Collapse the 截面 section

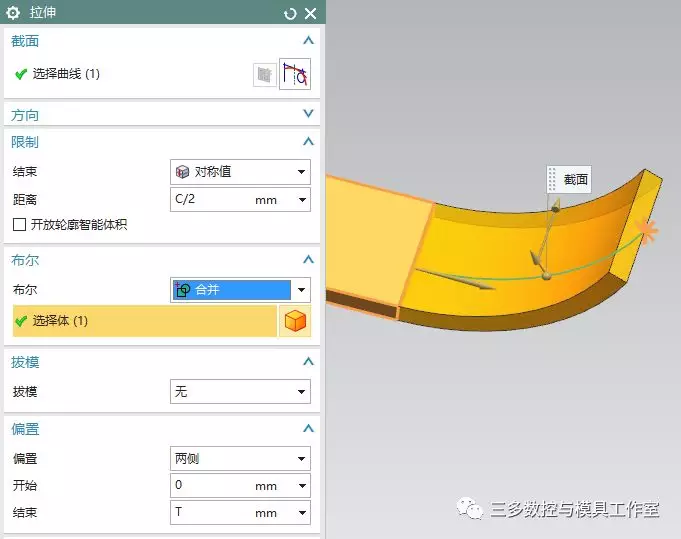click(308, 41)
